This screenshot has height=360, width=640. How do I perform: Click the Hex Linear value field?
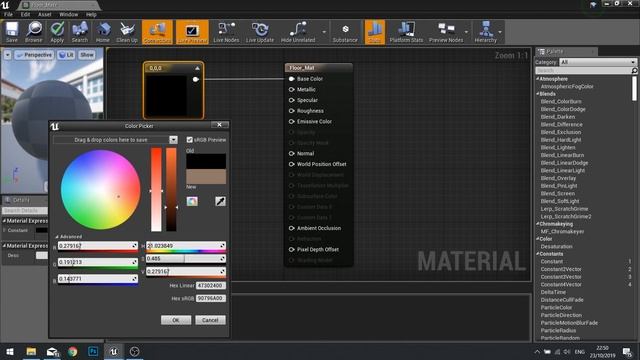(x=211, y=286)
